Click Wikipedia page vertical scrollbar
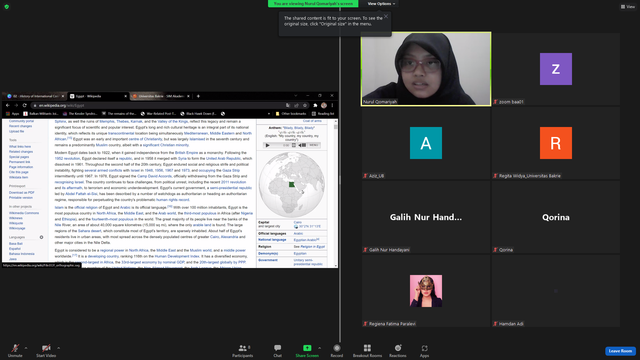This screenshot has height=360, width=640. (336, 193)
